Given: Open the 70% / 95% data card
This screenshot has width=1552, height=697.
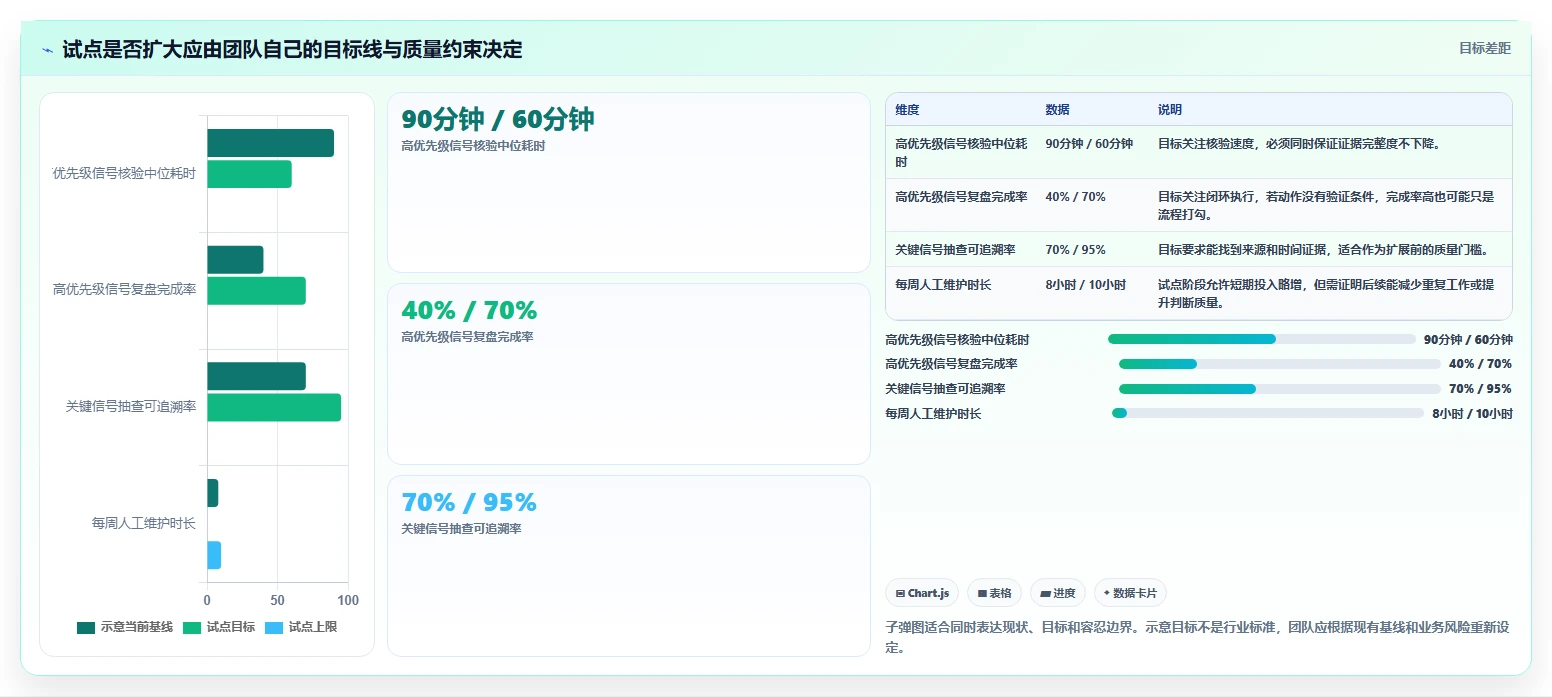Looking at the screenshot, I should [629, 566].
